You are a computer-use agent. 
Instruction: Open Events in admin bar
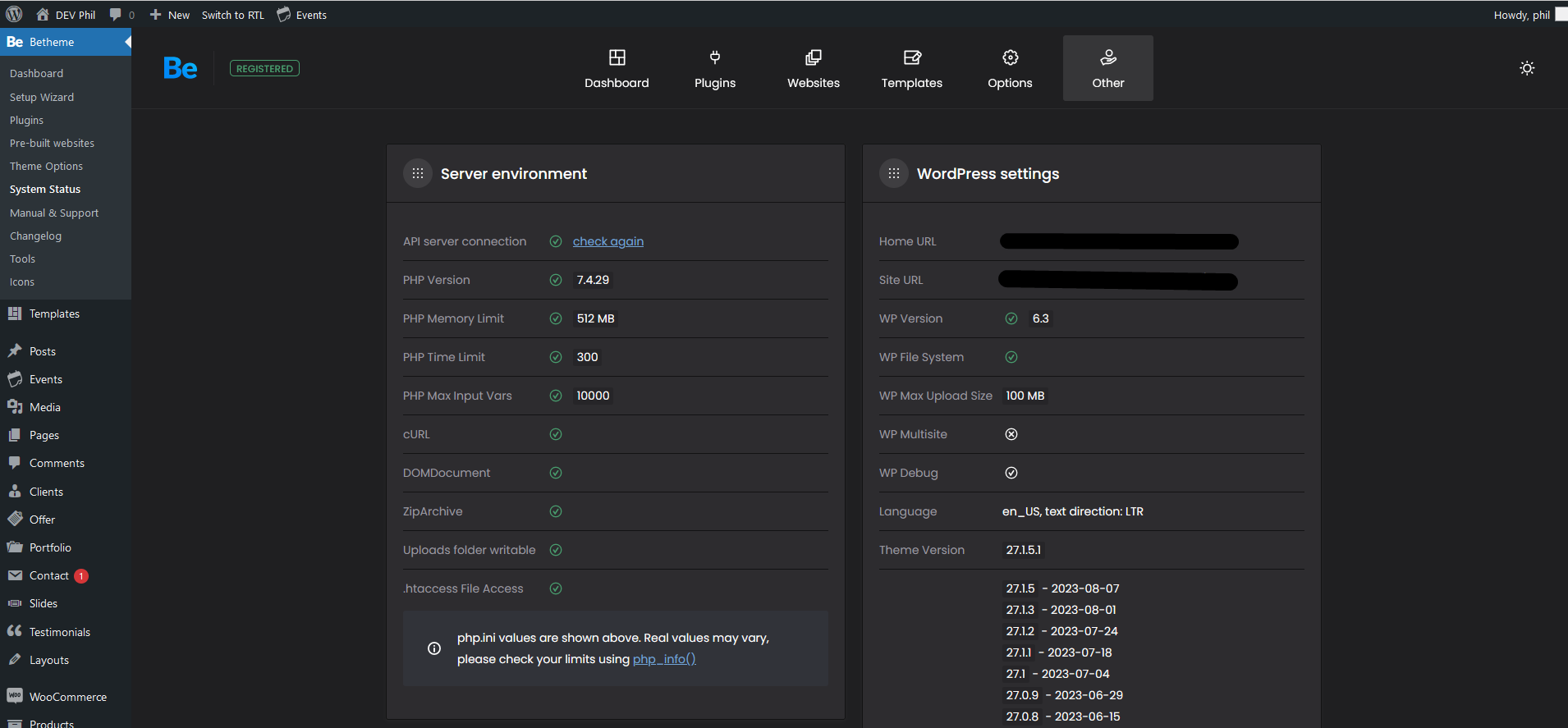pyautogui.click(x=302, y=15)
